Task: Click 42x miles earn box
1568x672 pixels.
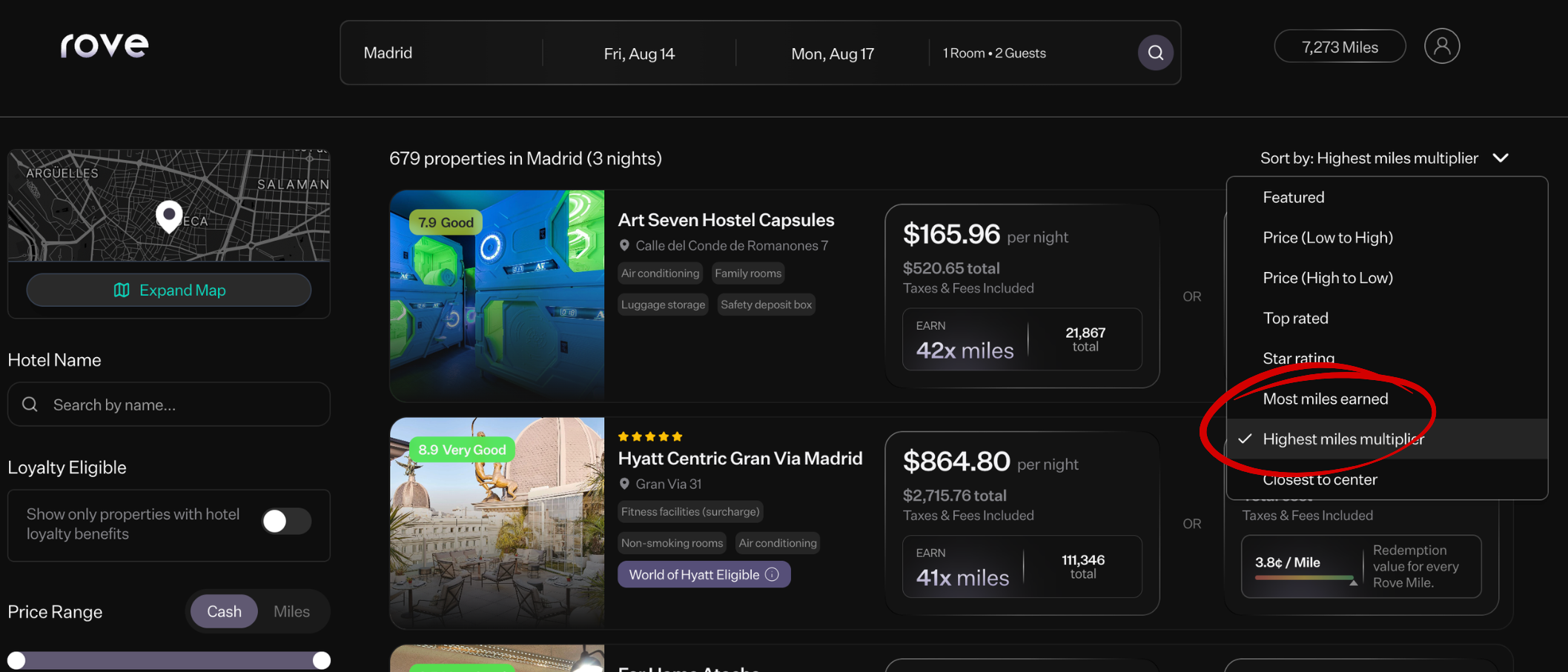Action: click(1022, 339)
